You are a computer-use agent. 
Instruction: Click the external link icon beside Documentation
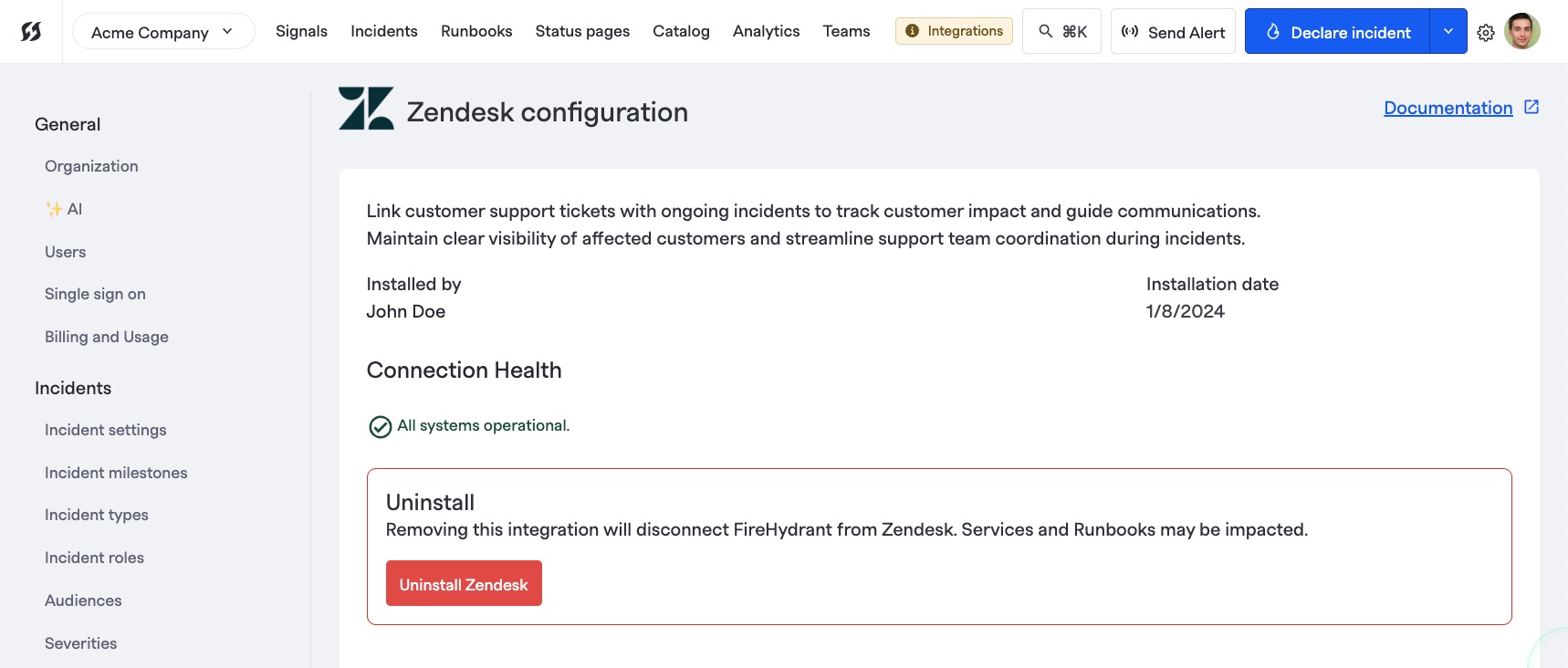pos(1531,108)
